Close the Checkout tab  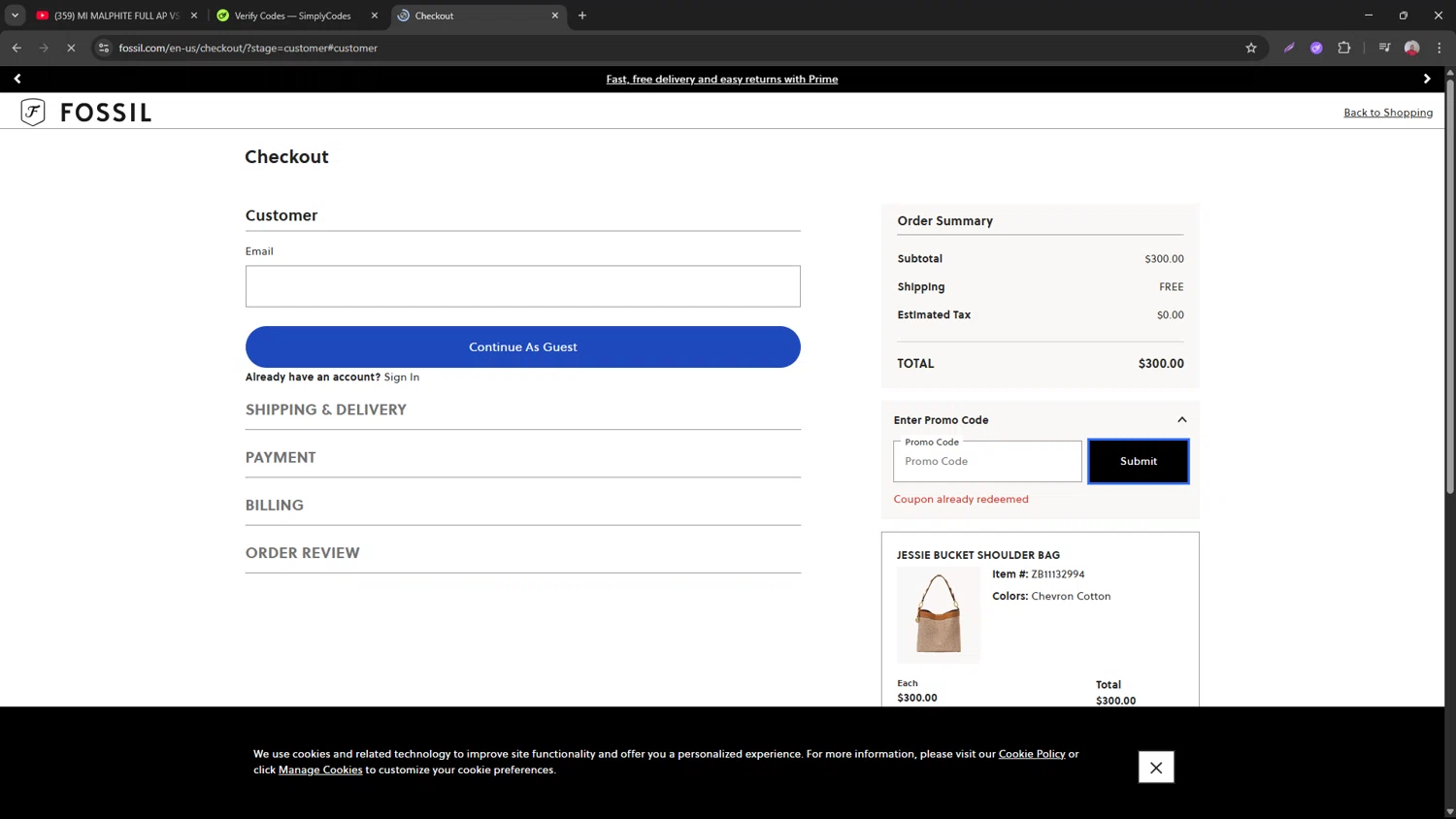pos(555,16)
